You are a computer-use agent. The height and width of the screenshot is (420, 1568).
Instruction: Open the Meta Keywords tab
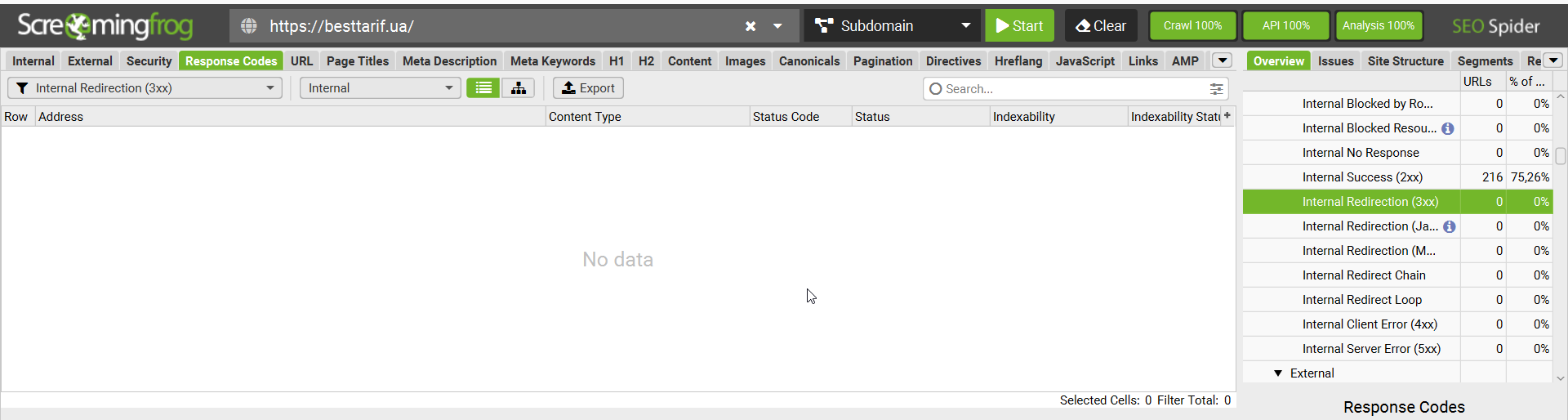[x=553, y=60]
